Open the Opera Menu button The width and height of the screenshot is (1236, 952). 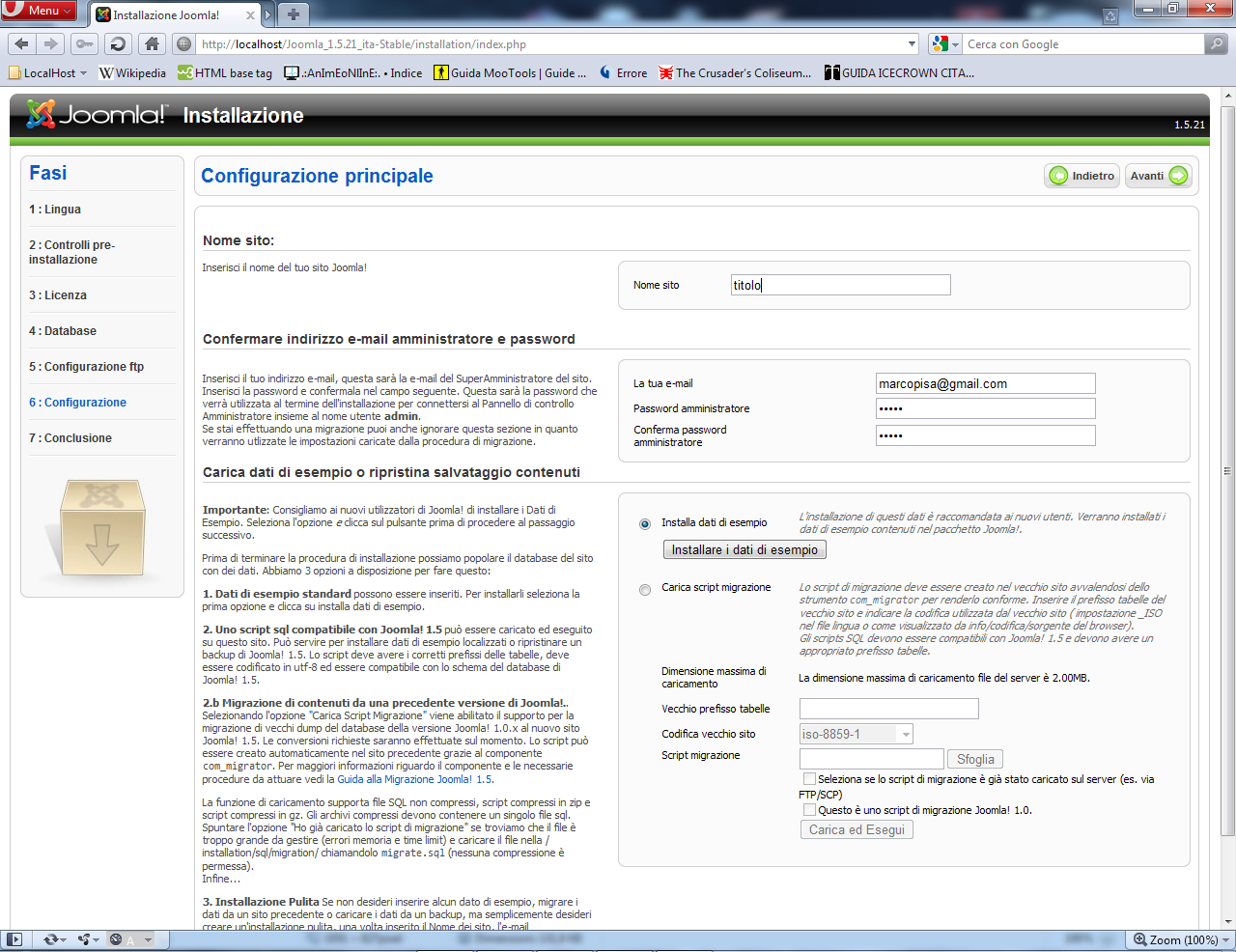pyautogui.click(x=40, y=10)
